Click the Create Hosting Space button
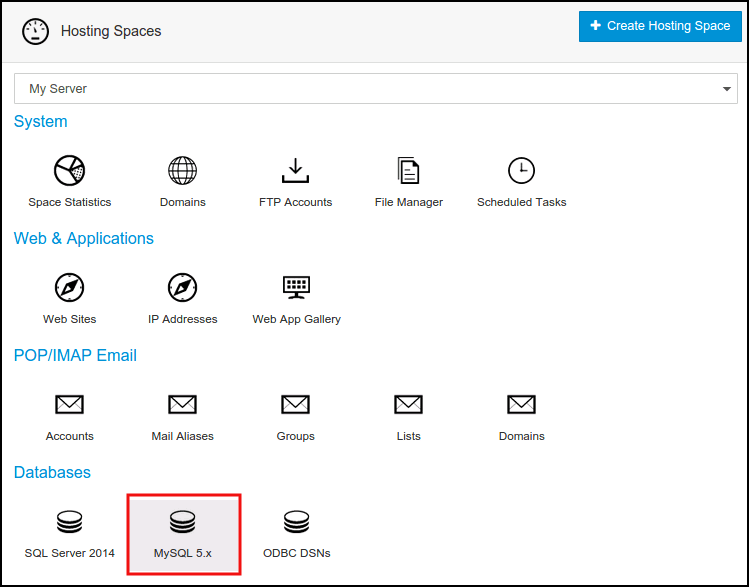The width and height of the screenshot is (749, 587). (659, 26)
